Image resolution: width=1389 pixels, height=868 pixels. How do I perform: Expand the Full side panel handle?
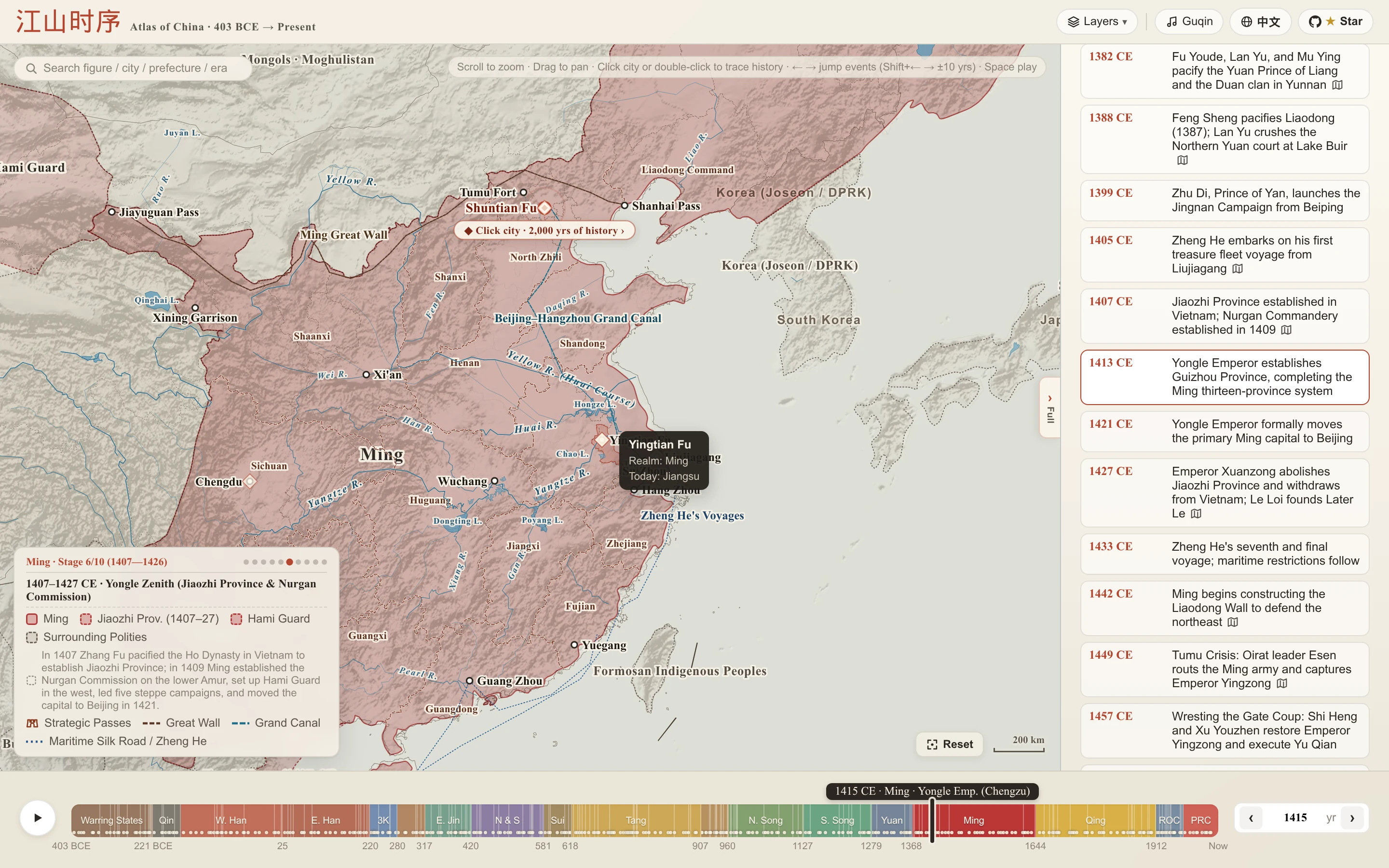coord(1050,407)
